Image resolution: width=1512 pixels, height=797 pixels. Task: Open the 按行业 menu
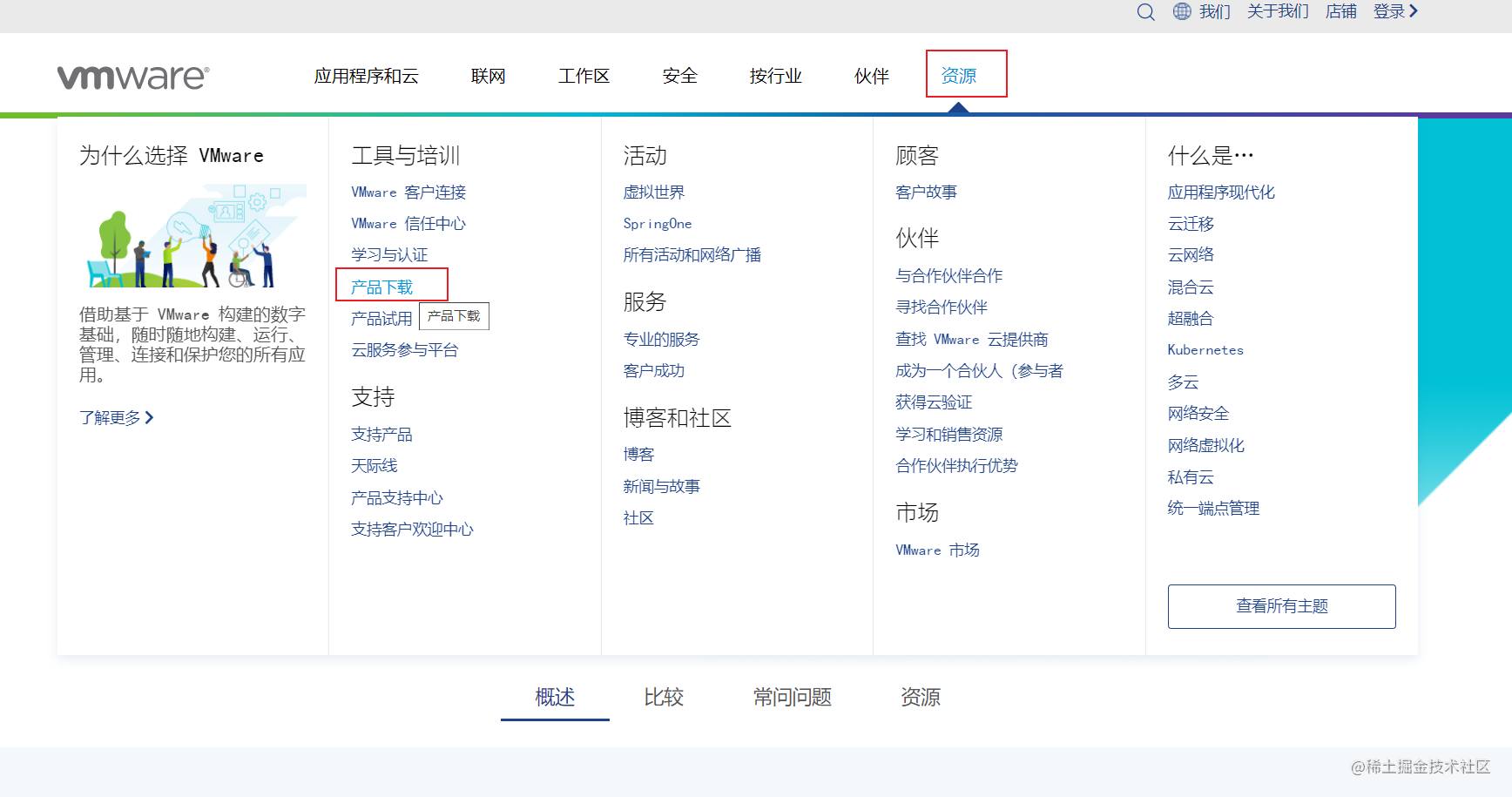775,76
